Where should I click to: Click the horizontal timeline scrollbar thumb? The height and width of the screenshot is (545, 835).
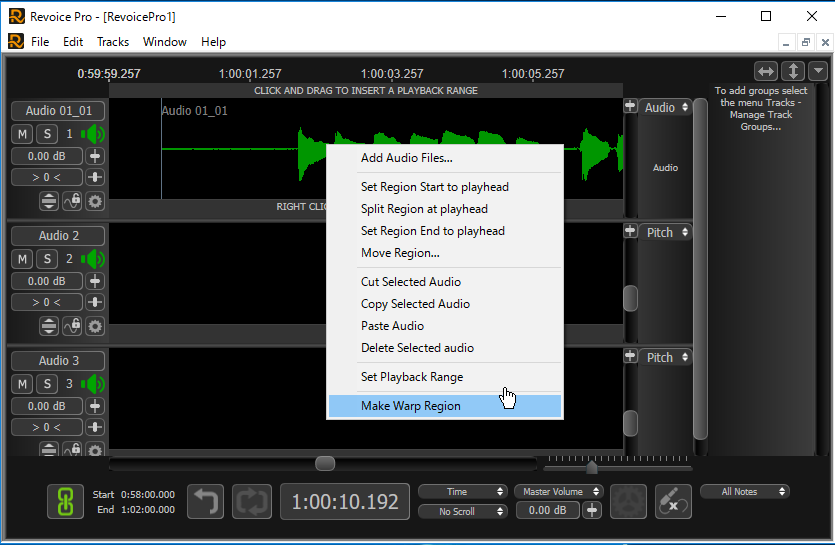point(325,463)
